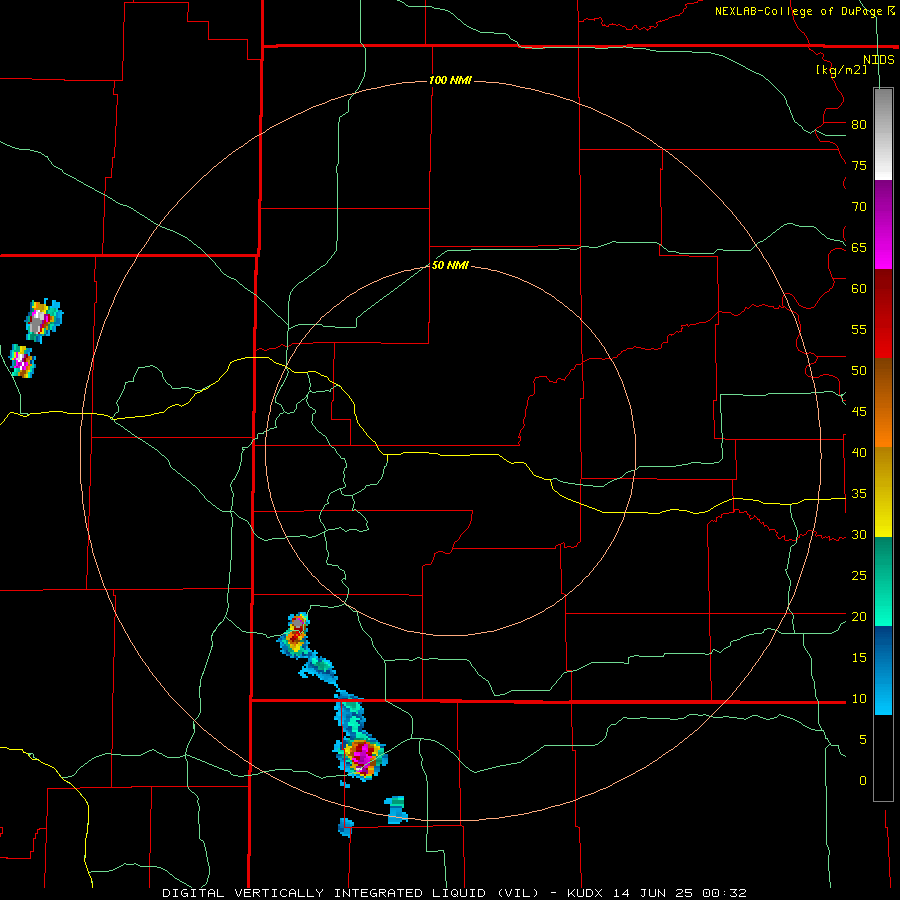Click the upper gray-core storm cell at the far west edge
The height and width of the screenshot is (900, 900).
coord(43,320)
